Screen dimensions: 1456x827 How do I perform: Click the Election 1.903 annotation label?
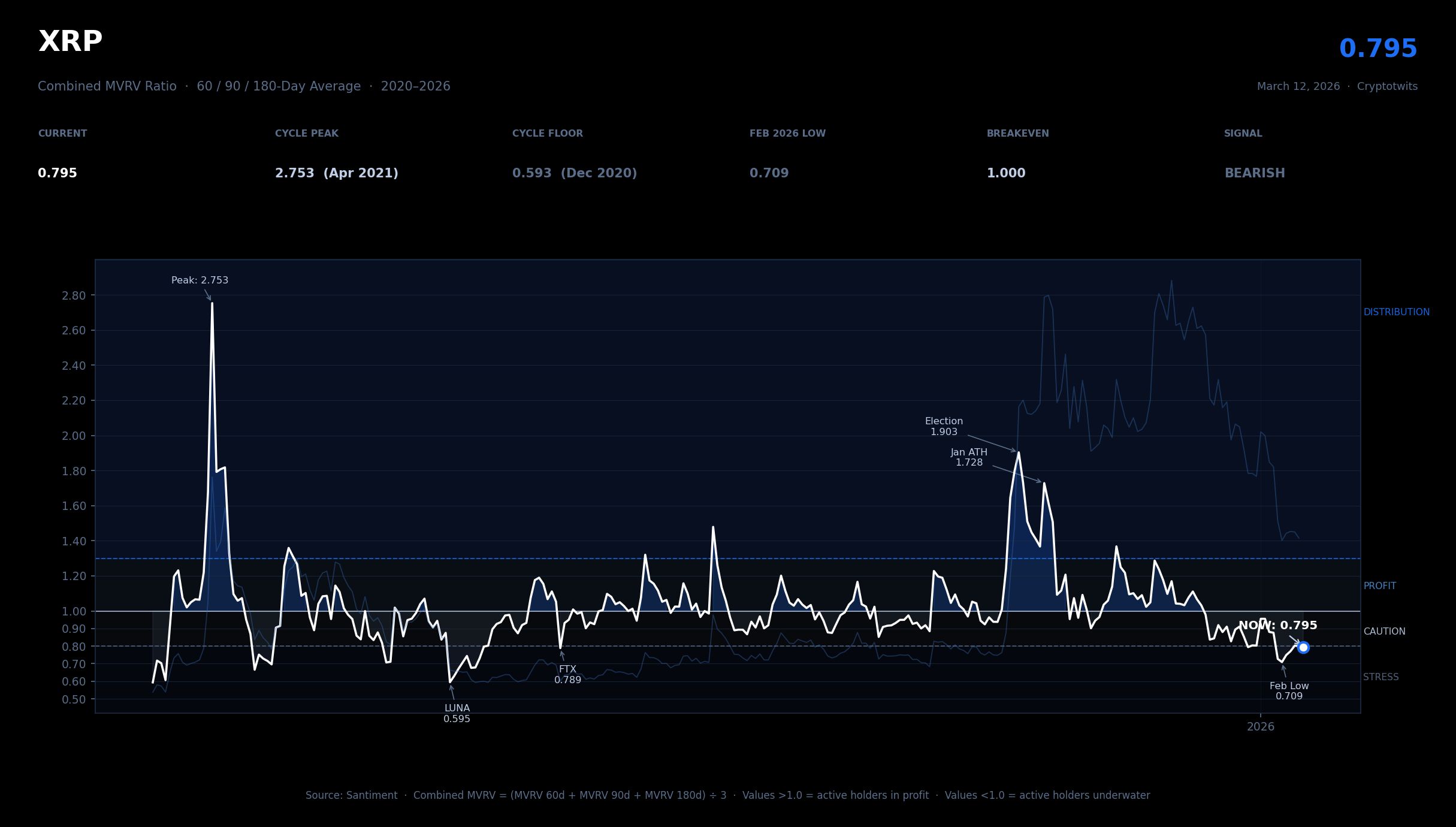[x=944, y=427]
